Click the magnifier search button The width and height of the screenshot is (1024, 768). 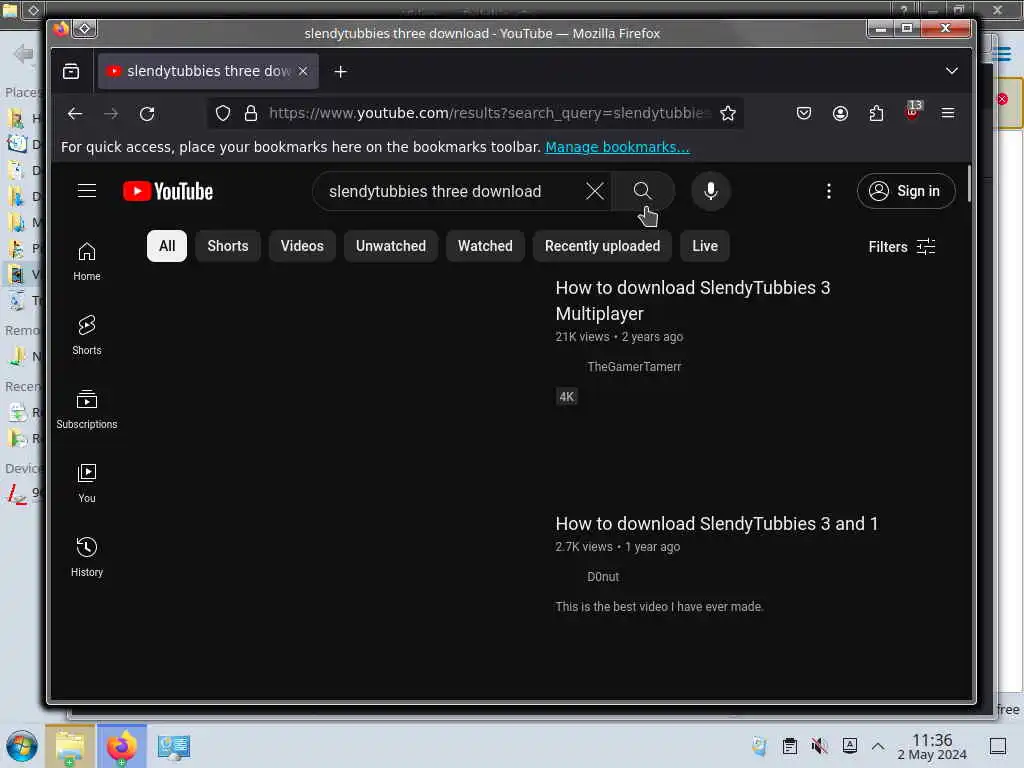click(643, 191)
